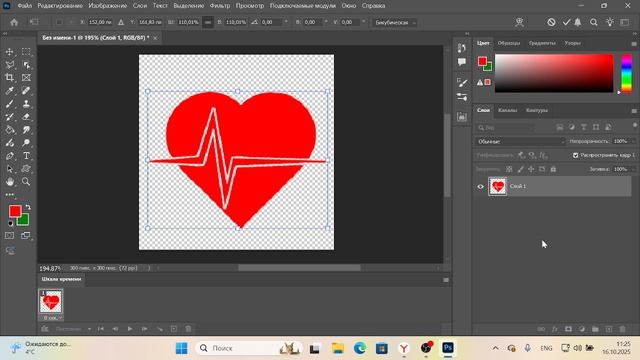The height and width of the screenshot is (360, 640).
Task: Click the rainbow hue slider in Color panel
Action: (627, 73)
